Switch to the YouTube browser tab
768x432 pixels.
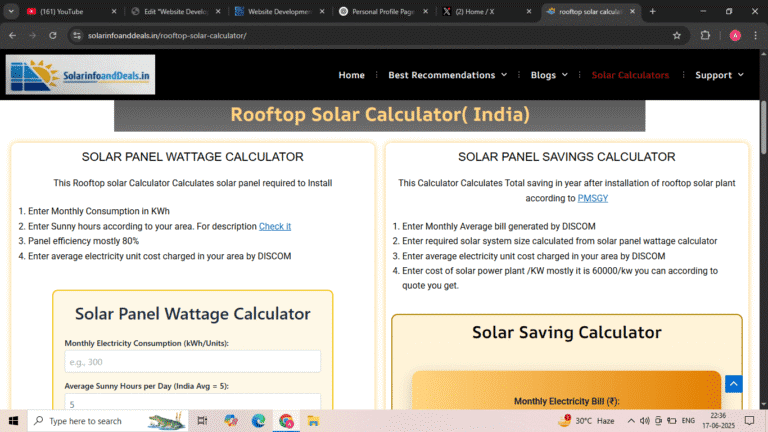click(62, 11)
